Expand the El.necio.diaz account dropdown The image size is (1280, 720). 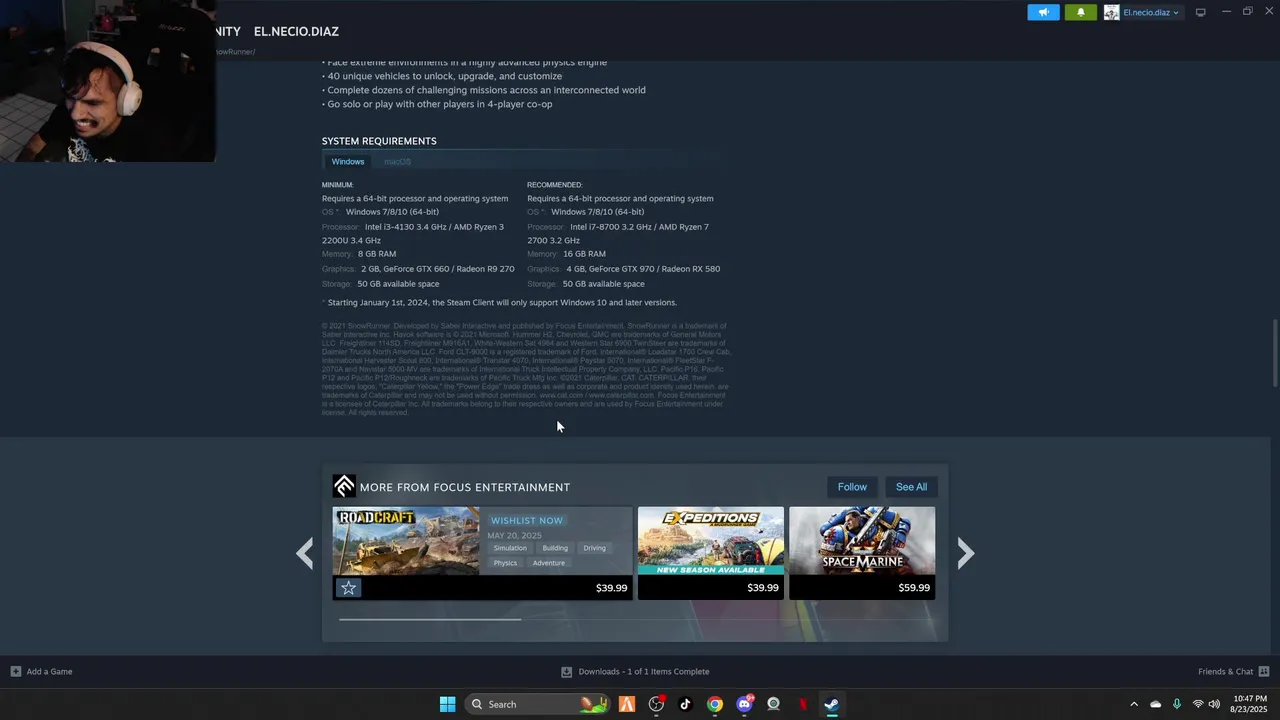coord(1151,12)
